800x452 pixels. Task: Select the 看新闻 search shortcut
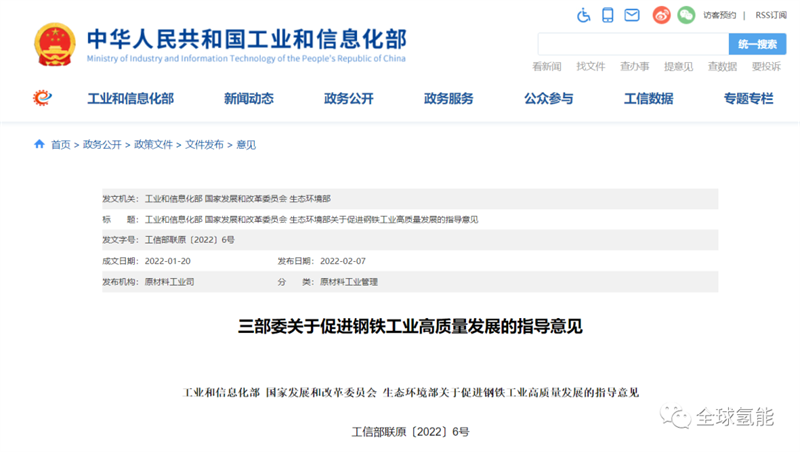pyautogui.click(x=546, y=66)
